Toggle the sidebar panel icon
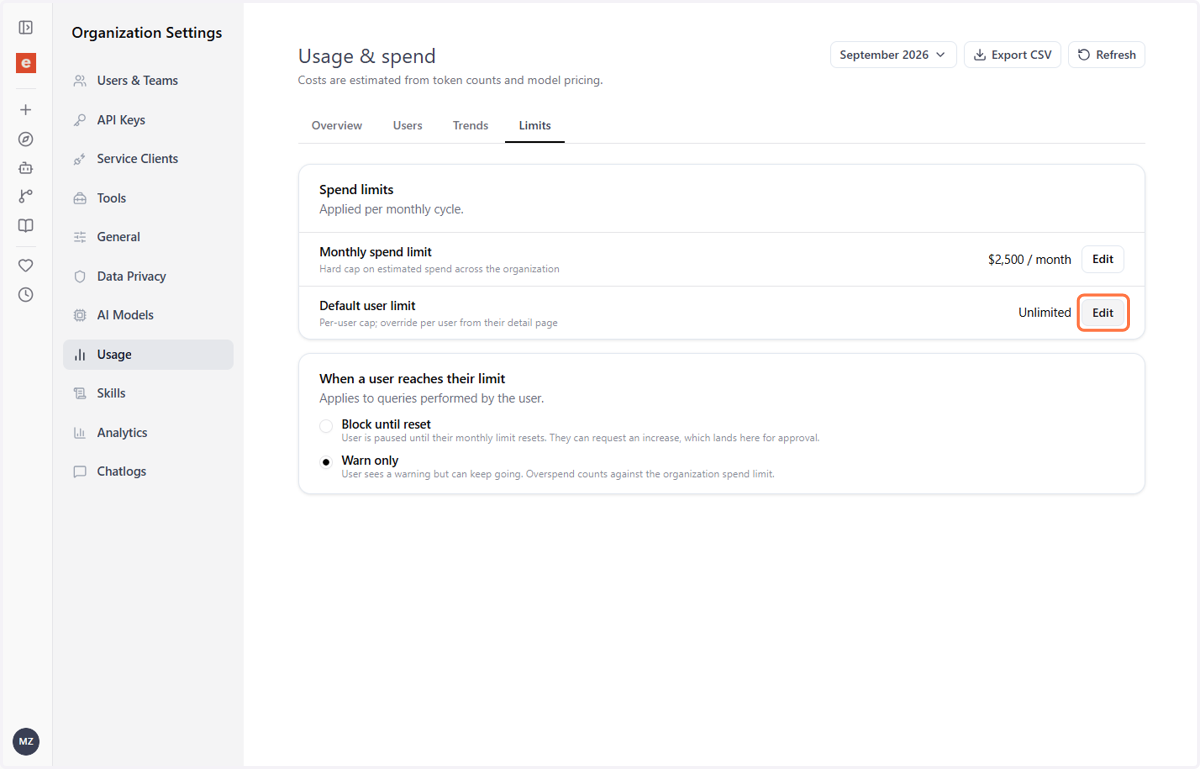This screenshot has height=769, width=1200. (26, 28)
